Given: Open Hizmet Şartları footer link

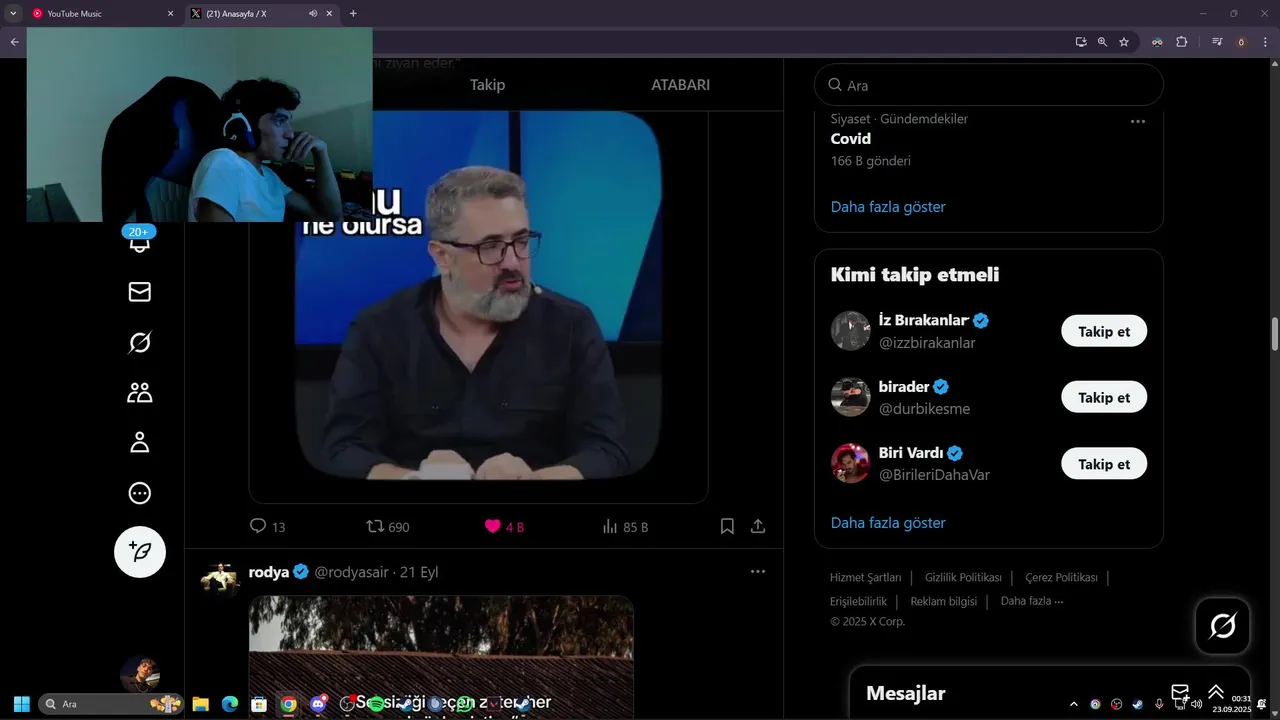Looking at the screenshot, I should [866, 578].
